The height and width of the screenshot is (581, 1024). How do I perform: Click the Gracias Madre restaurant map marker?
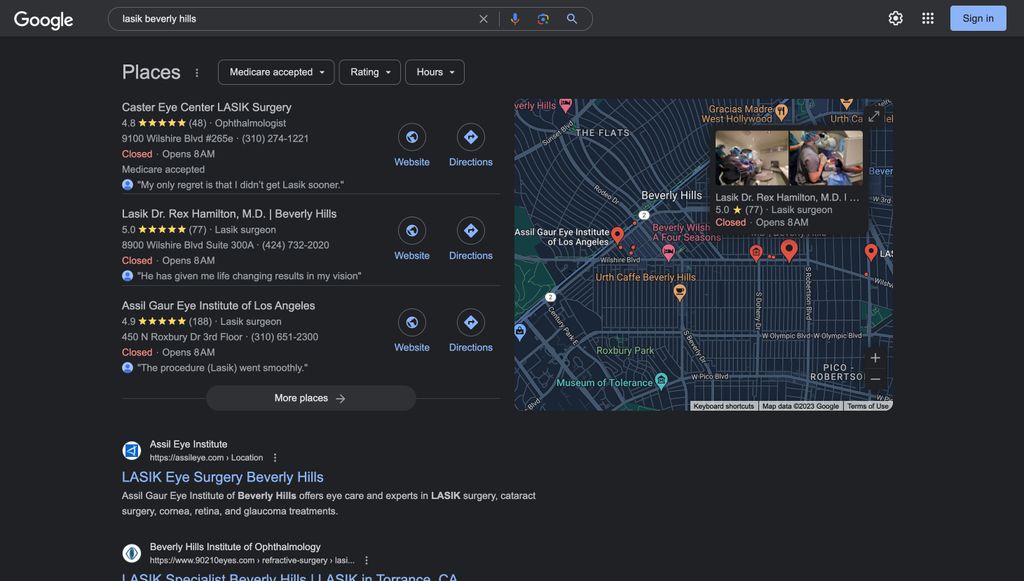781,112
